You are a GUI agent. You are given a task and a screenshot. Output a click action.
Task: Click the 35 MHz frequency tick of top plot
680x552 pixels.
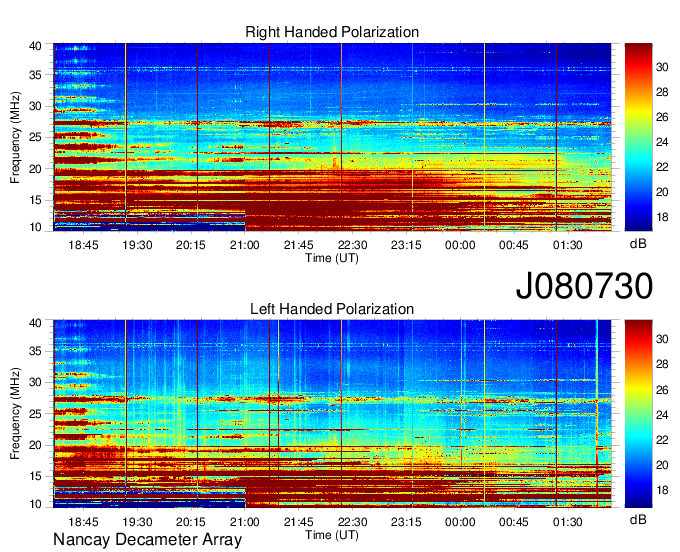tap(35, 75)
